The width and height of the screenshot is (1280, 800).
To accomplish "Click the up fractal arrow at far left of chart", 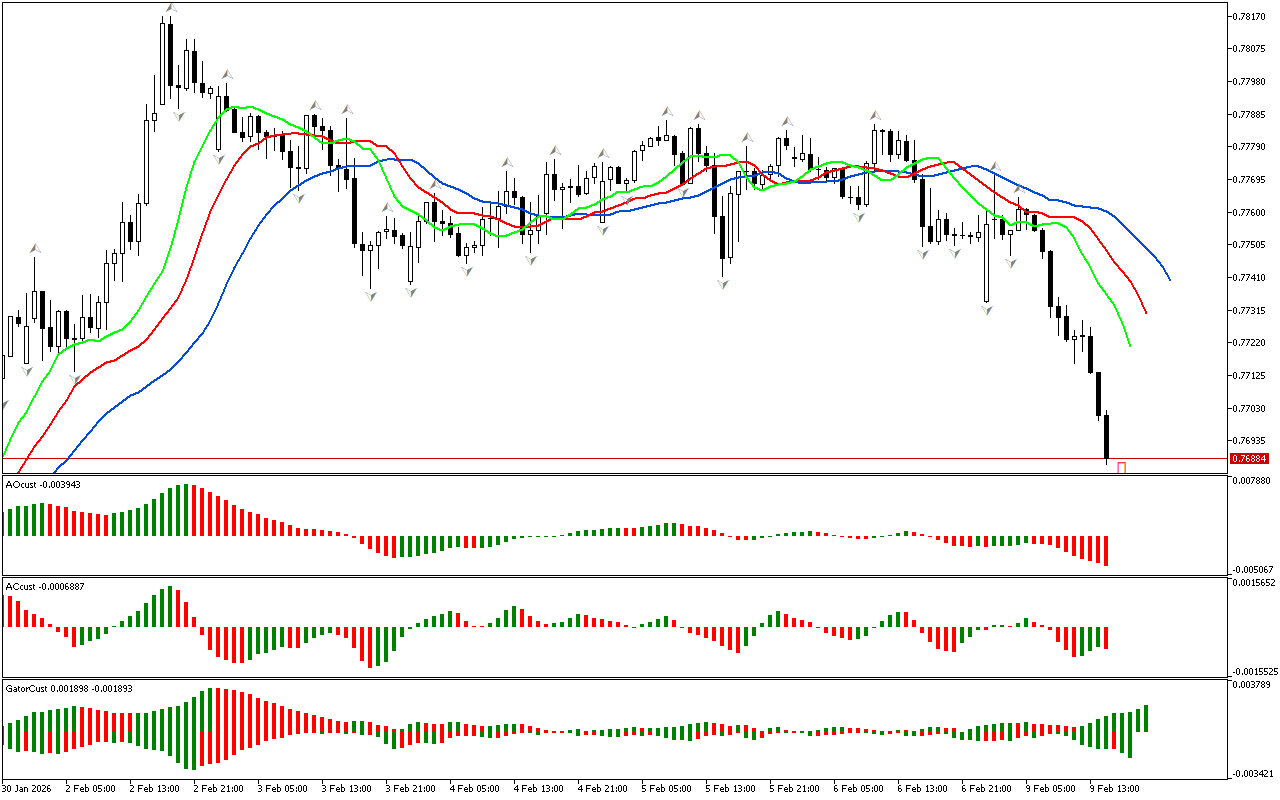I will pyautogui.click(x=34, y=247).
